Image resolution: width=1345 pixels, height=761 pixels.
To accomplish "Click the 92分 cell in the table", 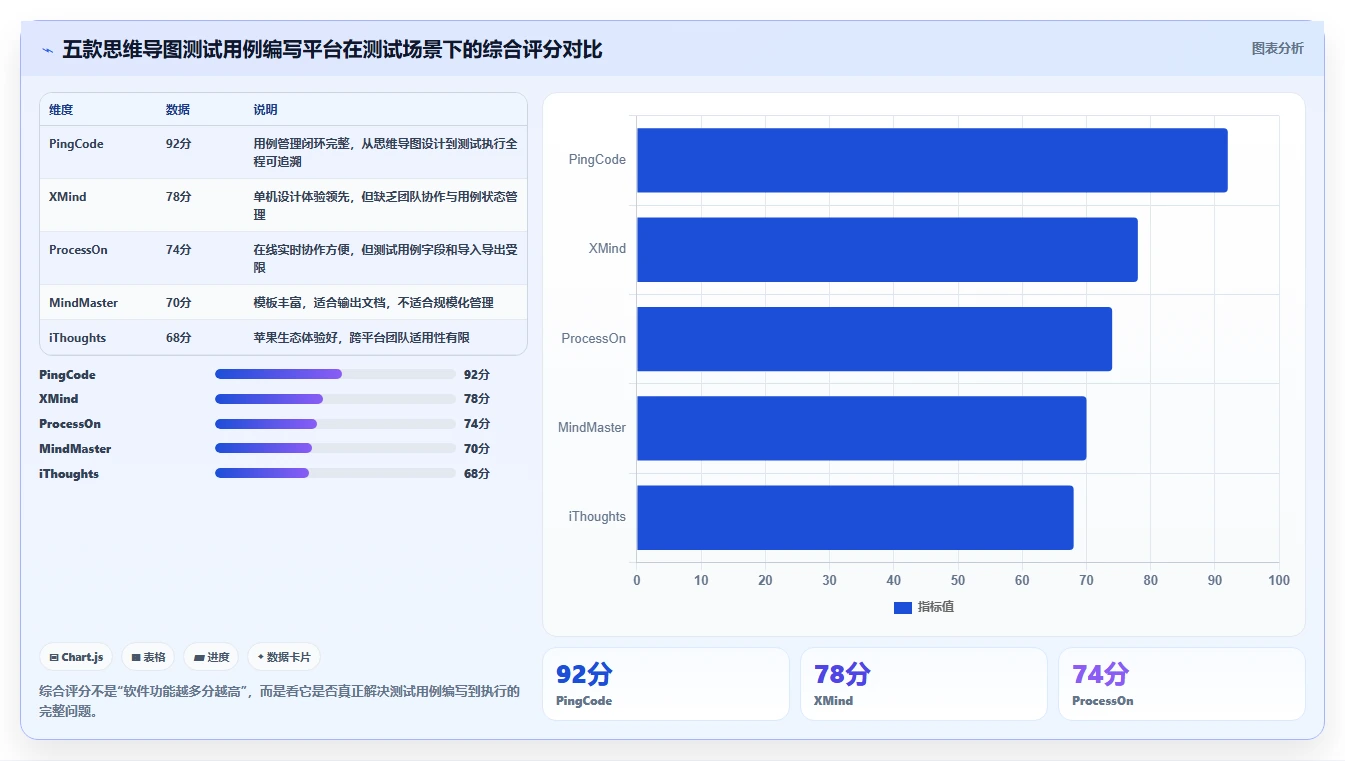I will point(178,144).
